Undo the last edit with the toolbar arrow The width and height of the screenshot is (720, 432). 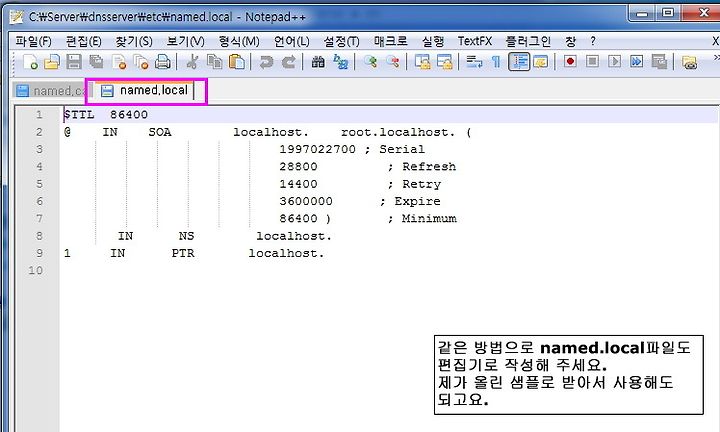pyautogui.click(x=266, y=62)
